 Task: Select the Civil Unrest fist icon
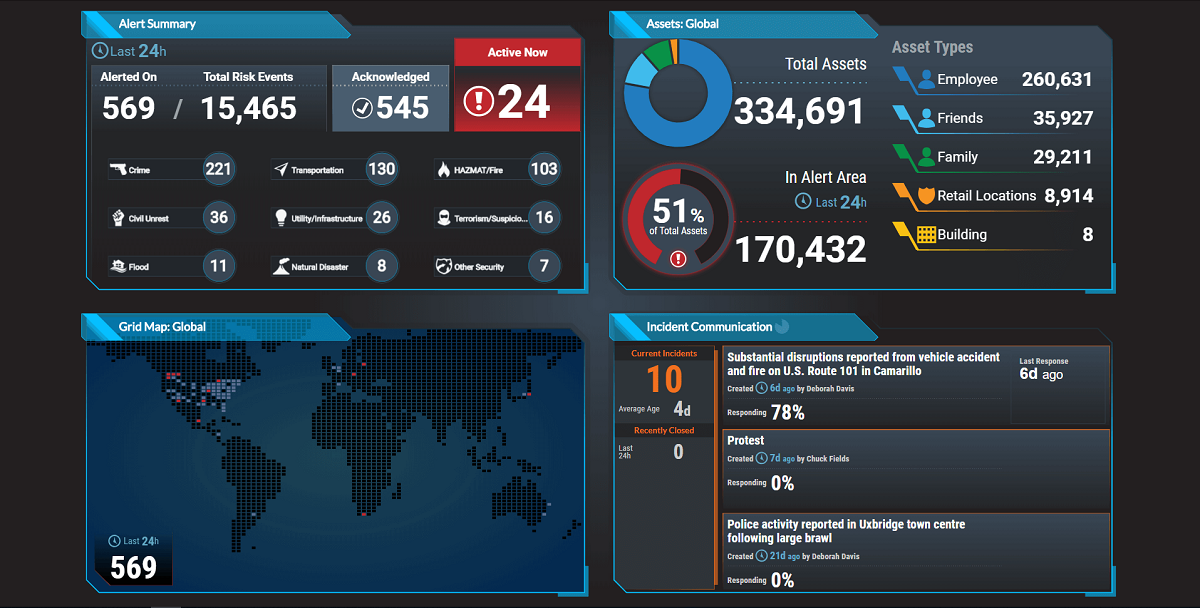tap(118, 218)
